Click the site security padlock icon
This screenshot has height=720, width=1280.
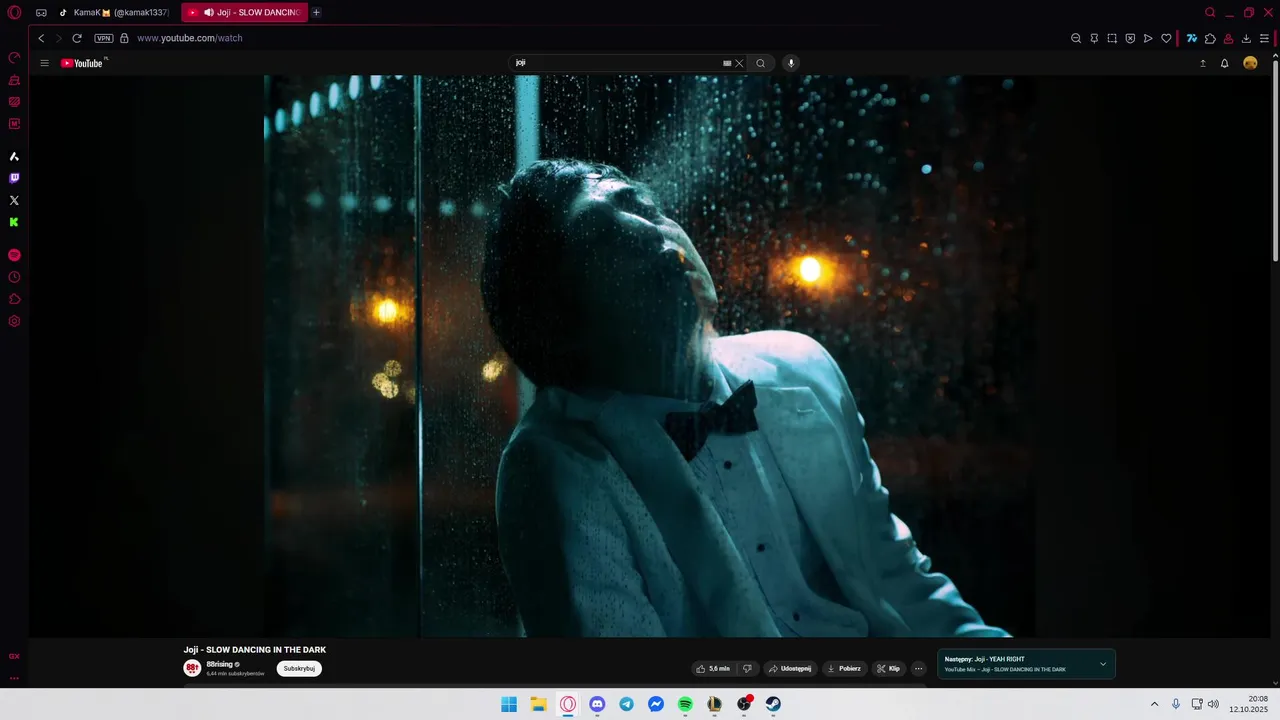124,38
